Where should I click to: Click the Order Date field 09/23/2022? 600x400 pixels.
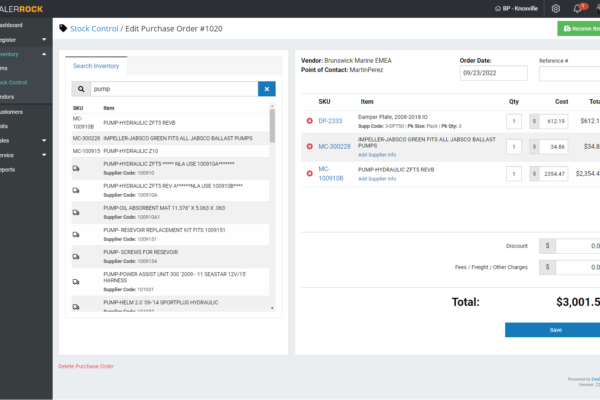pos(494,73)
